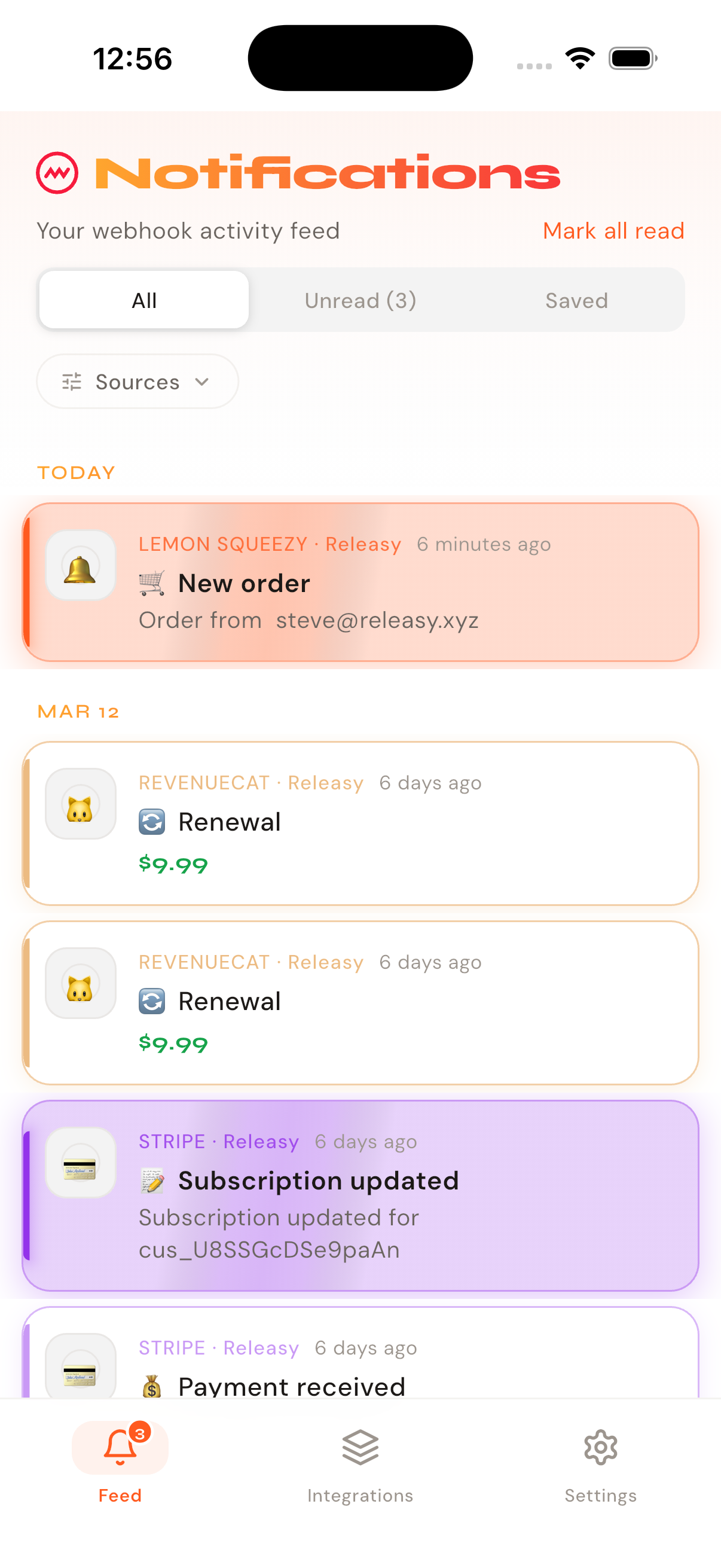Screen dimensions: 721x1568
Task: Click the cat icon on the first Renewal notification
Action: (80, 804)
